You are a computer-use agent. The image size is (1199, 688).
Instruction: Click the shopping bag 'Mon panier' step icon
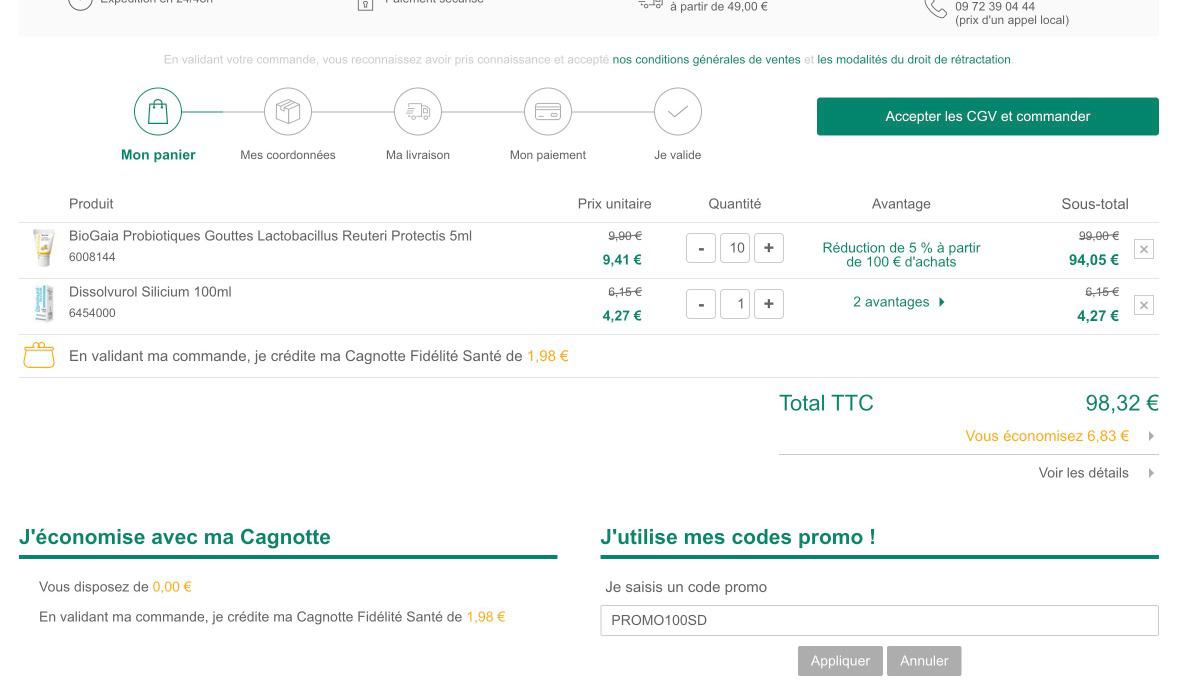[158, 112]
